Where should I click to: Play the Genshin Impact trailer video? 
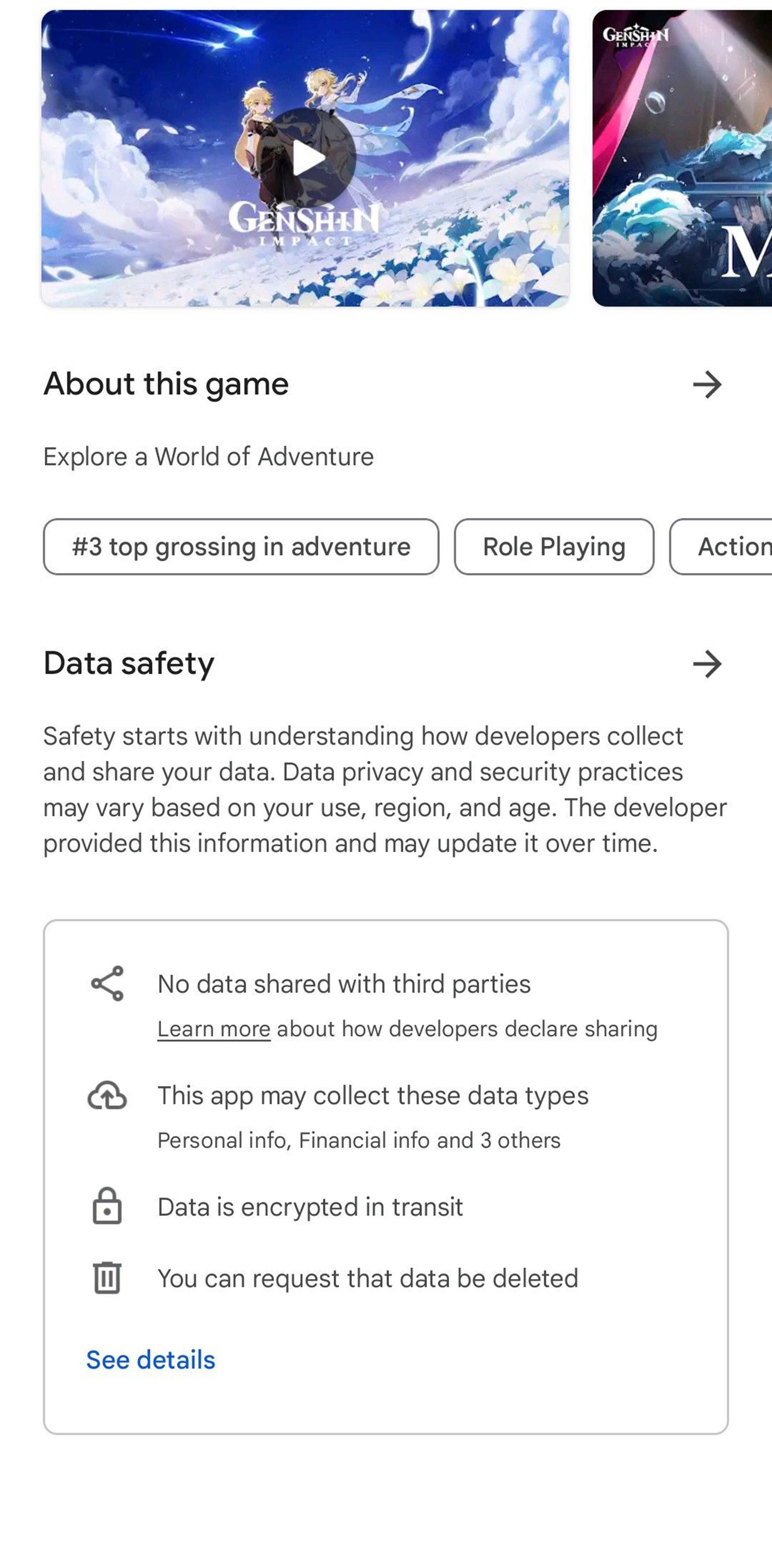point(309,158)
